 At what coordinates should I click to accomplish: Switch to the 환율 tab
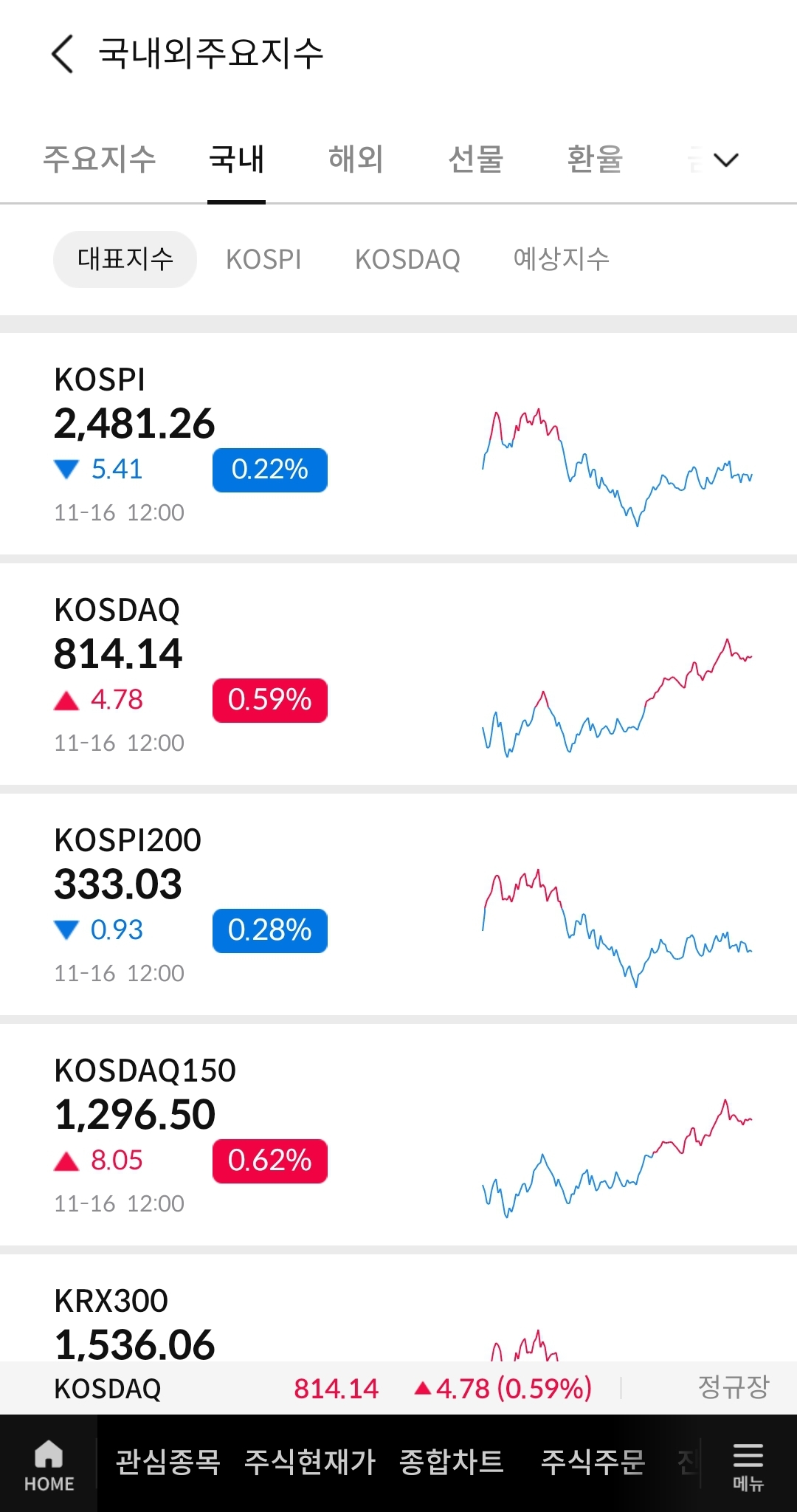click(x=595, y=159)
